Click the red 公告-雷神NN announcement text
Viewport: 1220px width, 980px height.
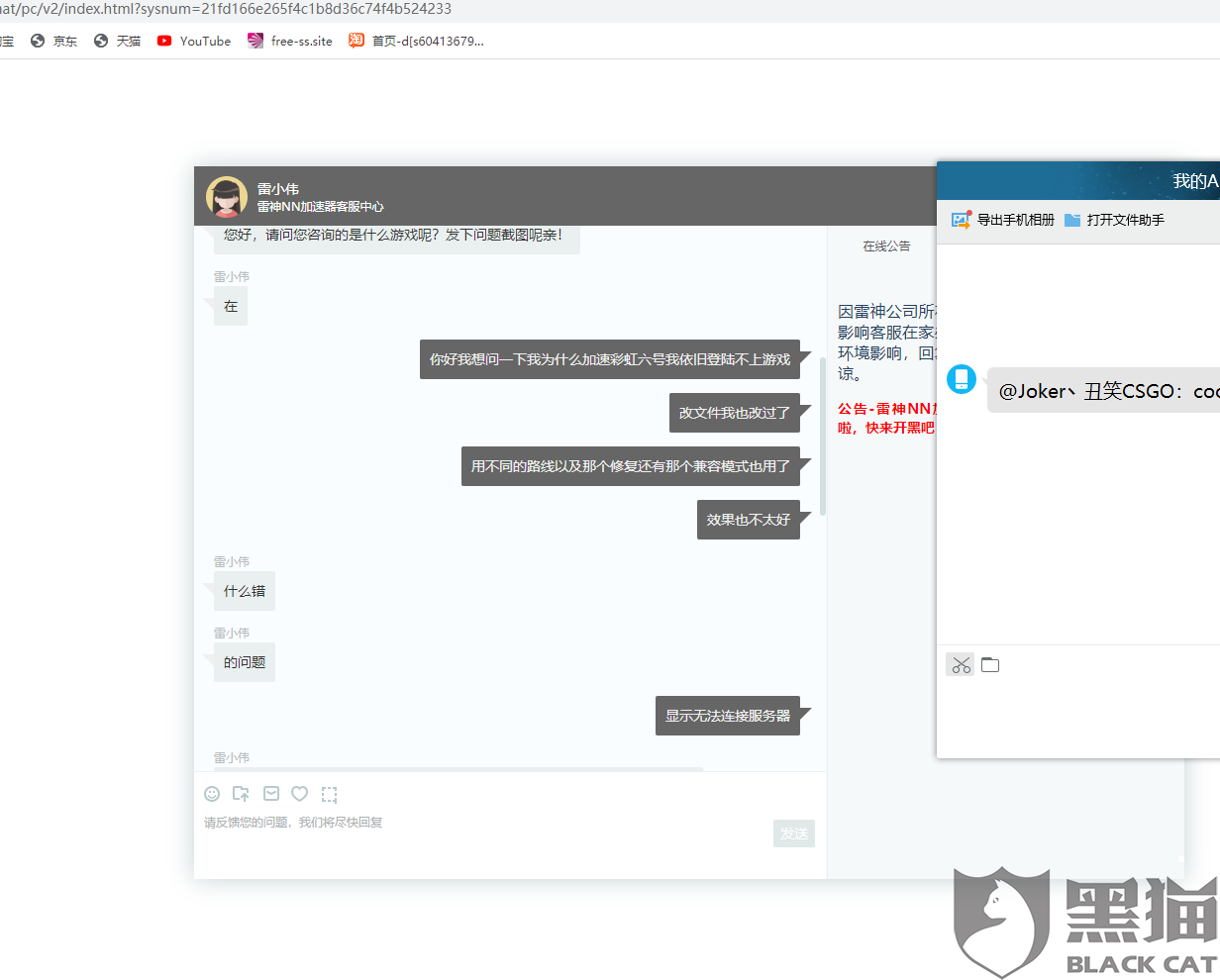(x=886, y=418)
